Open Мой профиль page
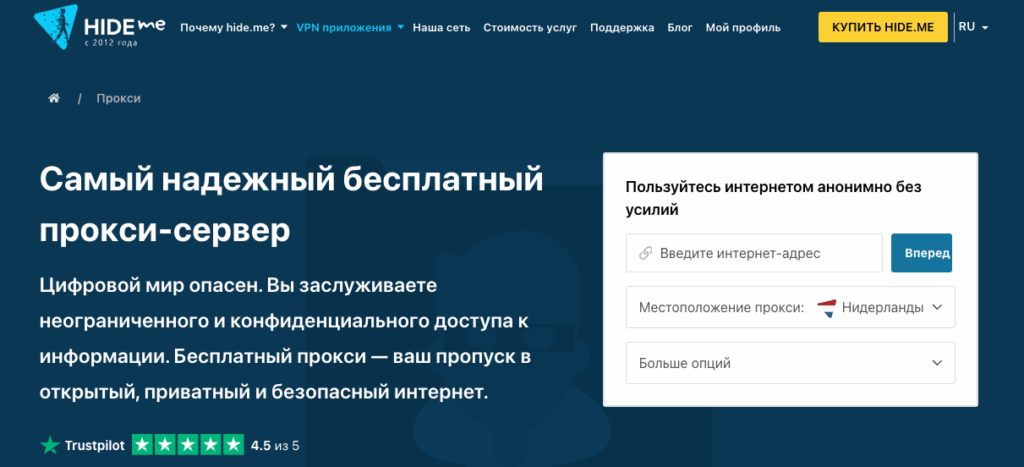 (x=743, y=28)
